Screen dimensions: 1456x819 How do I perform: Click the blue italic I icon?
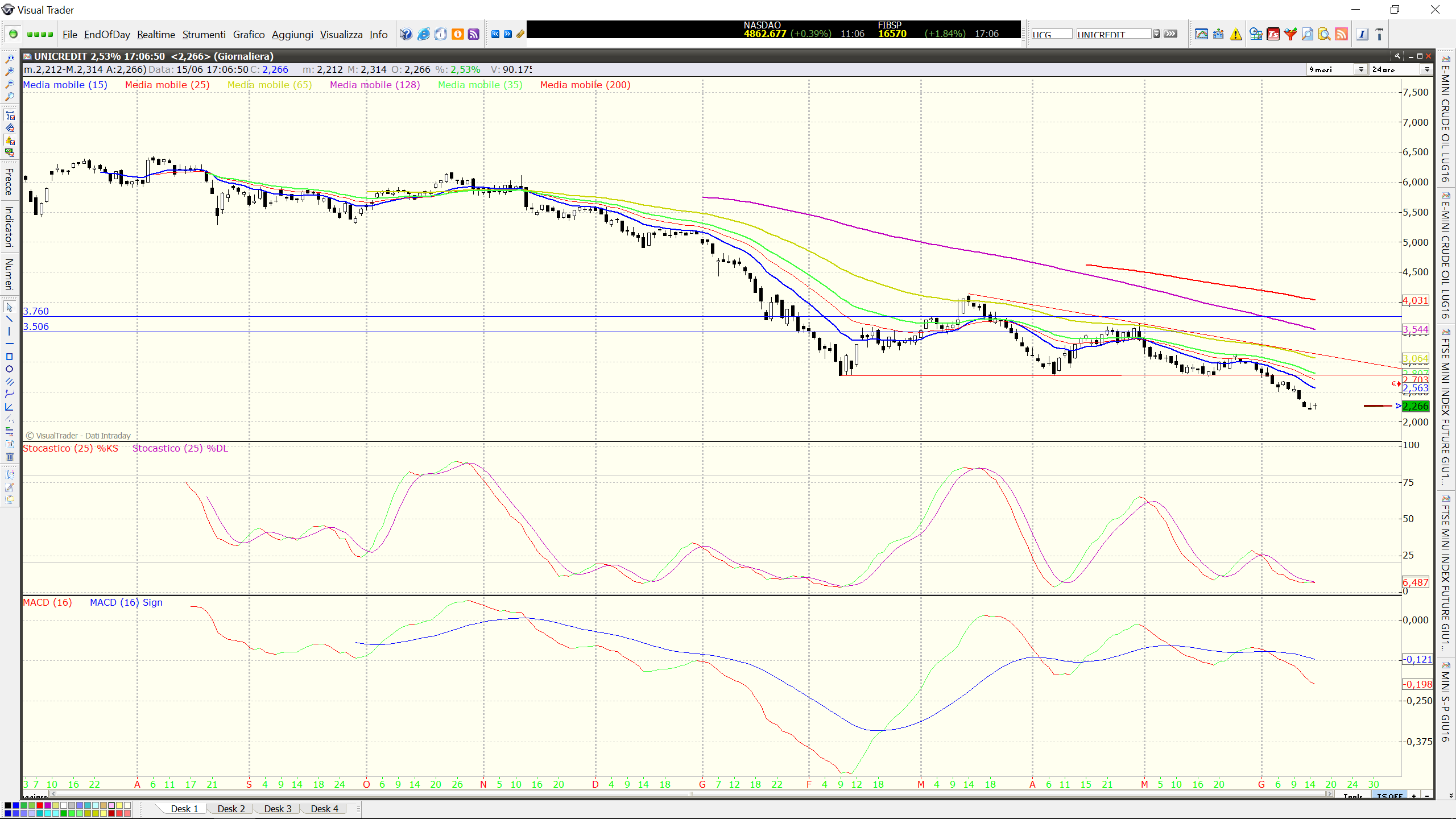(1362, 34)
